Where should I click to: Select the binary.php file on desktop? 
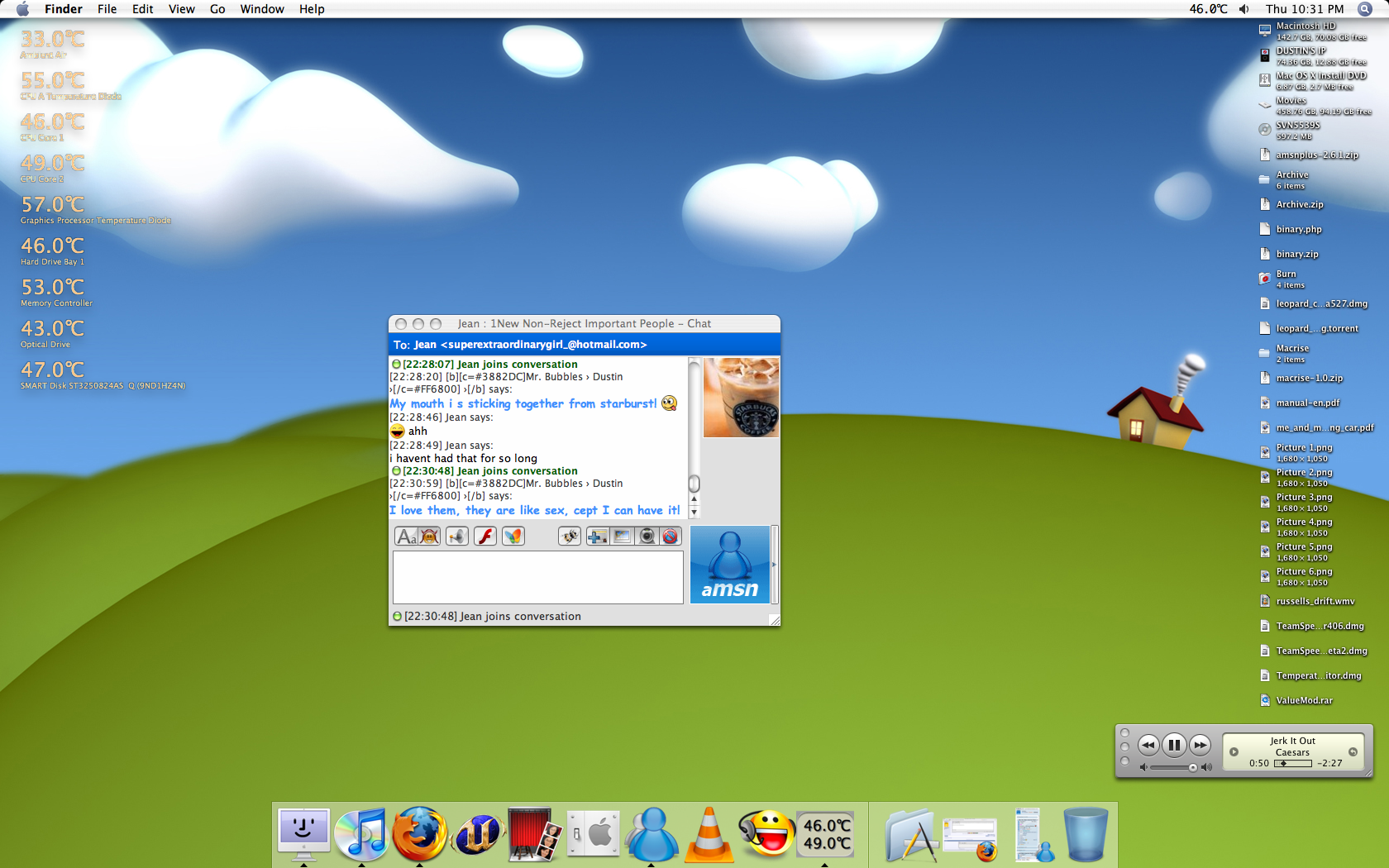tap(1290, 229)
